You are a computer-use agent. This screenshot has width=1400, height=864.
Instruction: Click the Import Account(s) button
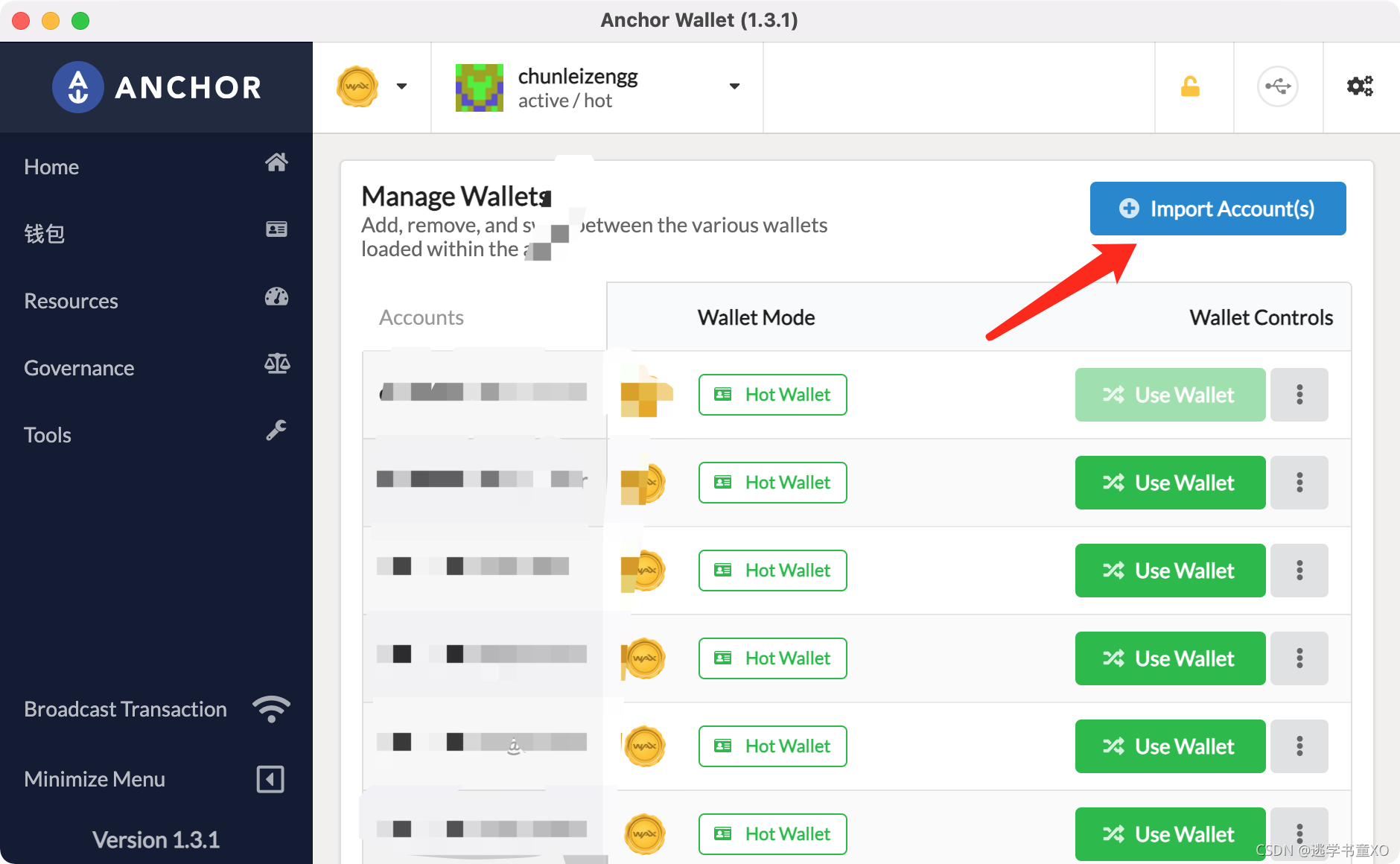click(1218, 209)
